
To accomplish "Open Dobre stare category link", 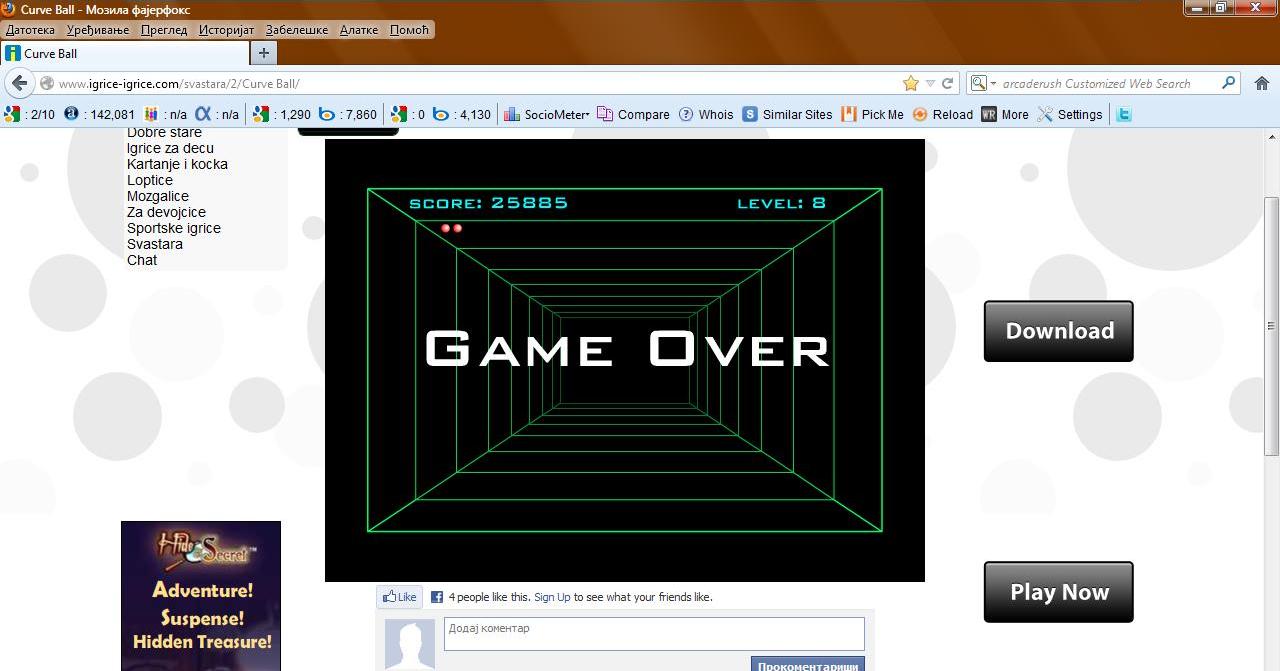I will point(164,133).
